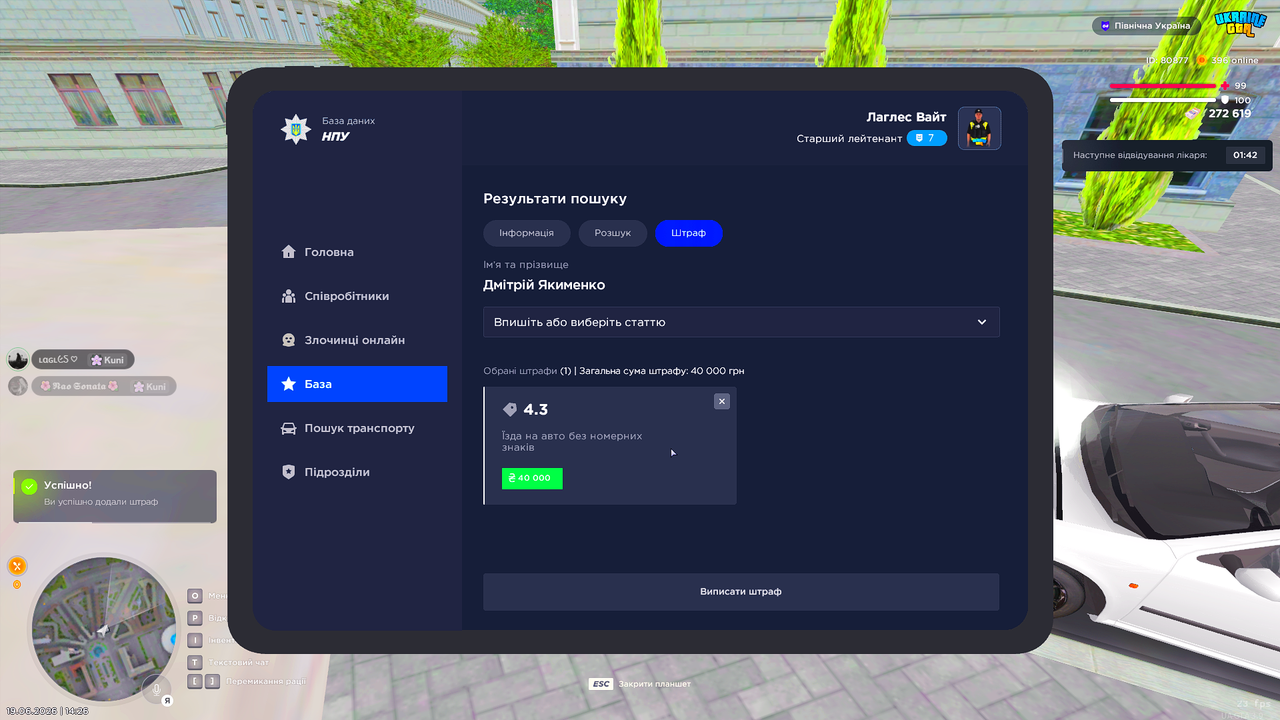Click the T key hint for Текстовий чат
1280x720 pixels.
(196, 662)
